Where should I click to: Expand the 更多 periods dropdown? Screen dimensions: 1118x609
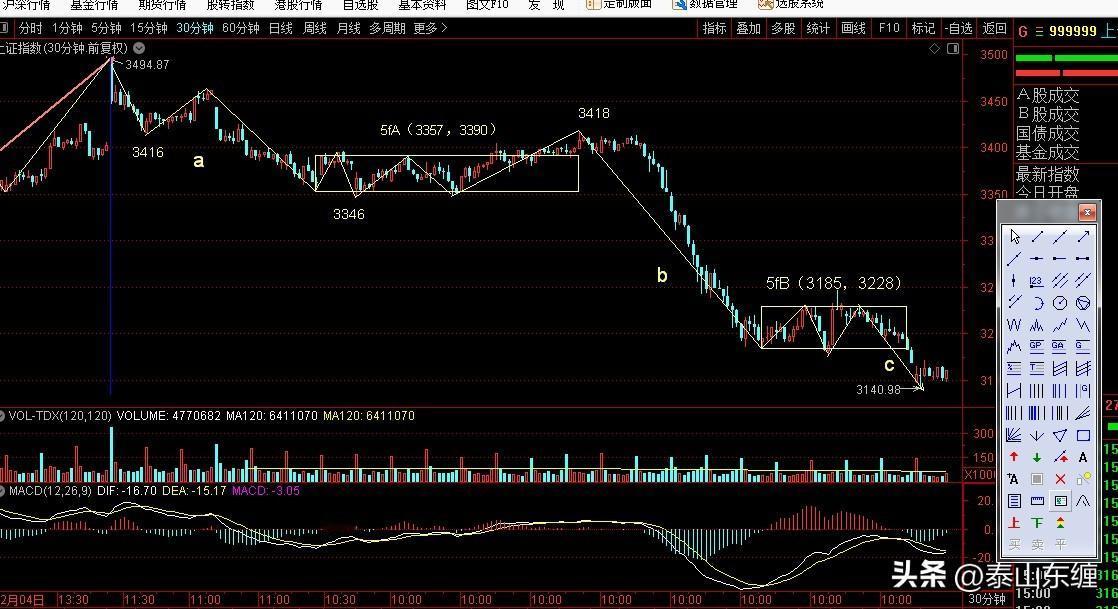[x=430, y=28]
